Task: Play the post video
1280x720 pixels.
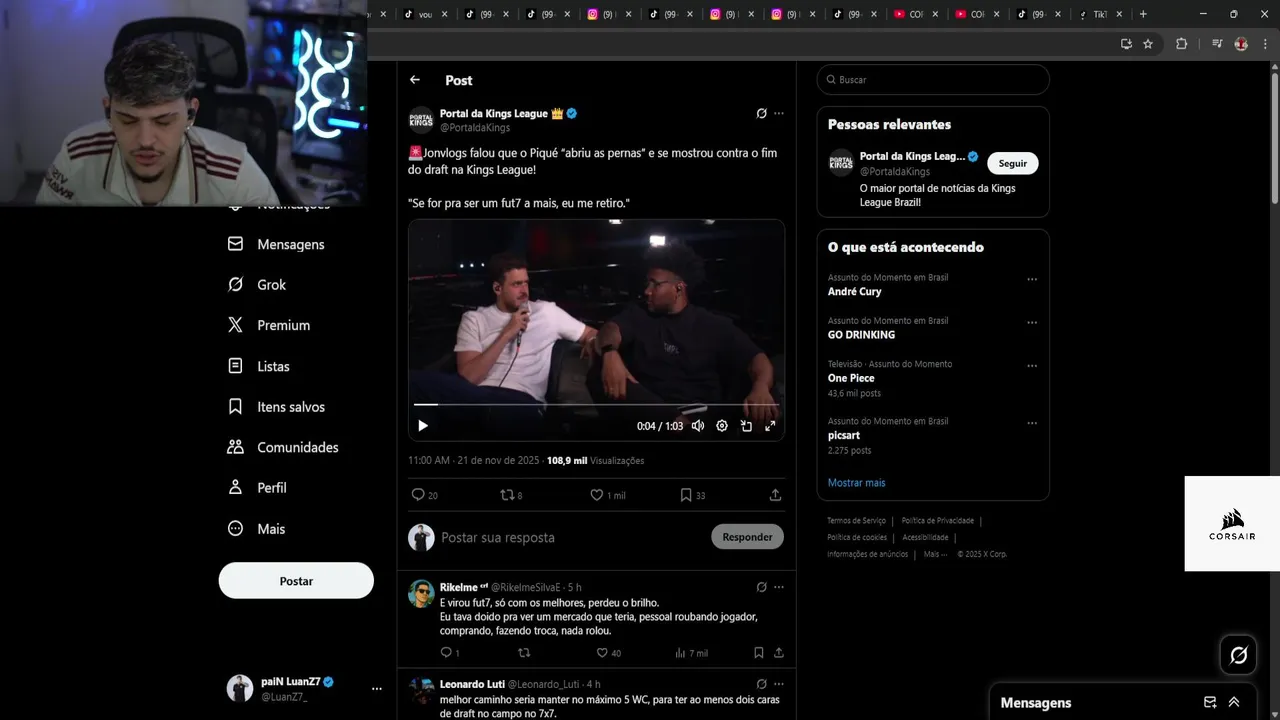Action: (423, 426)
